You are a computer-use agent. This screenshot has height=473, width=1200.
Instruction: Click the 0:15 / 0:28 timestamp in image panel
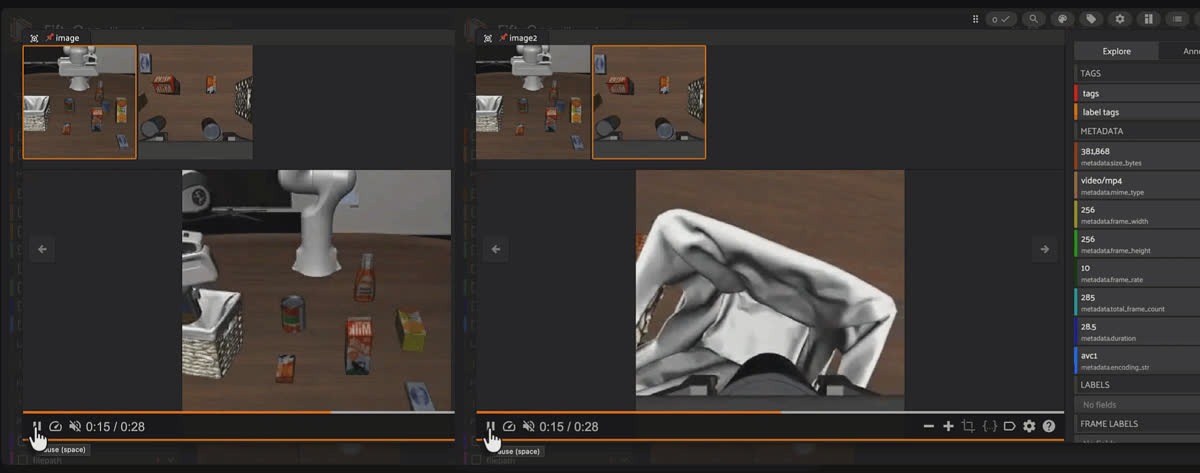pos(115,427)
